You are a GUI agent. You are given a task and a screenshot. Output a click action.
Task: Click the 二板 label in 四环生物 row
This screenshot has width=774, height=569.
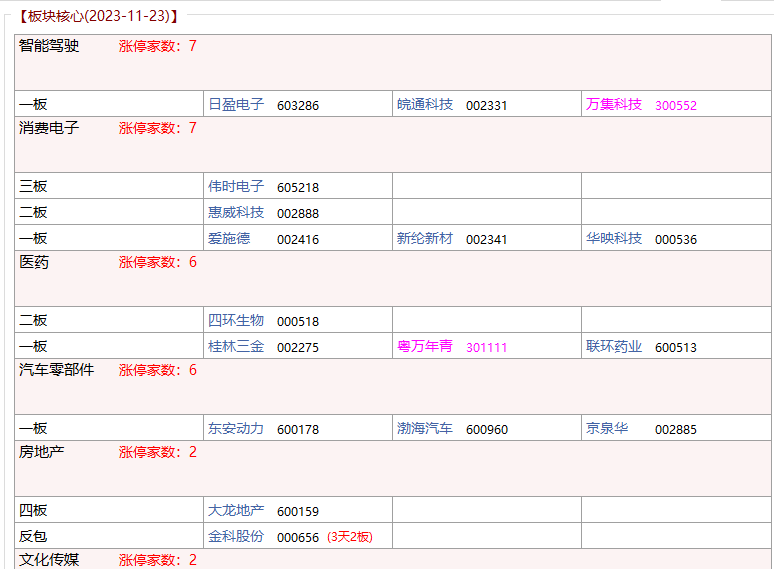pyautogui.click(x=33, y=321)
